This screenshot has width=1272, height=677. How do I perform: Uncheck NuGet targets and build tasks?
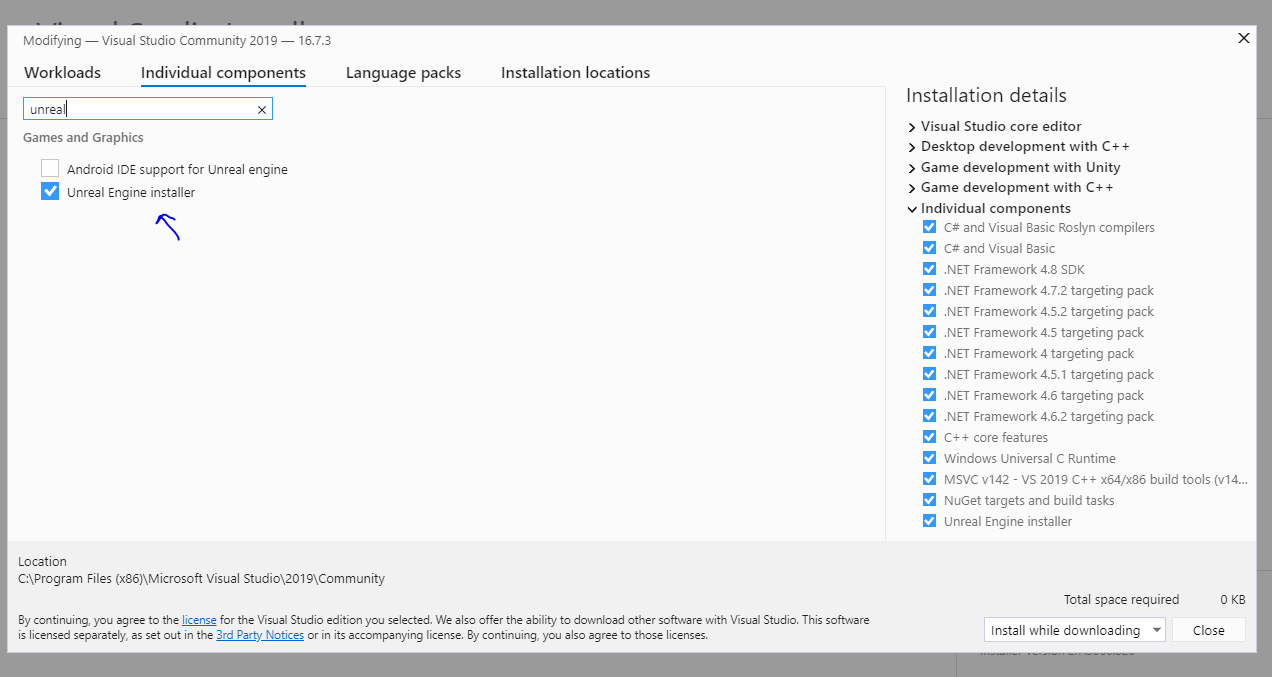929,500
